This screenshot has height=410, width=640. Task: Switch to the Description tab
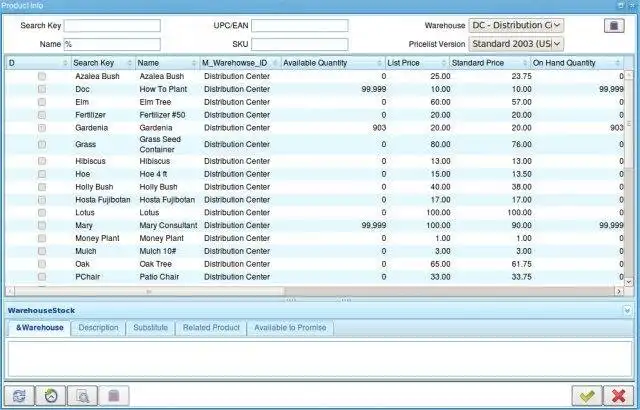98,328
